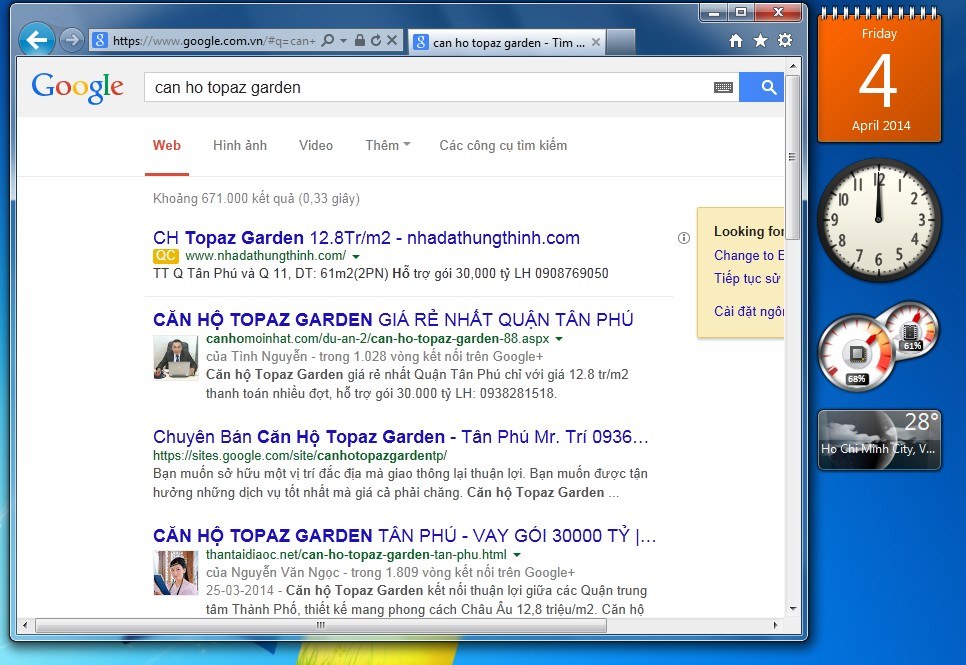This screenshot has height=665, width=966.
Task: Click the CPU meter gauge showing 68%
Action: pyautogui.click(x=858, y=353)
